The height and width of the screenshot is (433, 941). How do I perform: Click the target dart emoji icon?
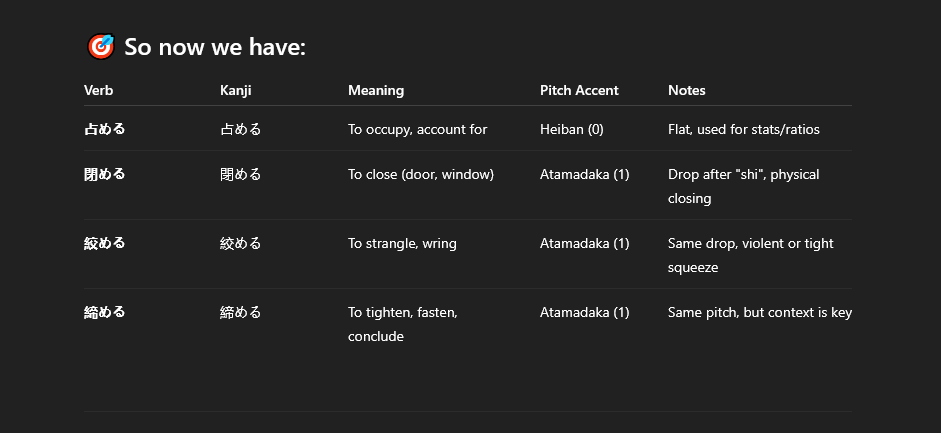101,47
